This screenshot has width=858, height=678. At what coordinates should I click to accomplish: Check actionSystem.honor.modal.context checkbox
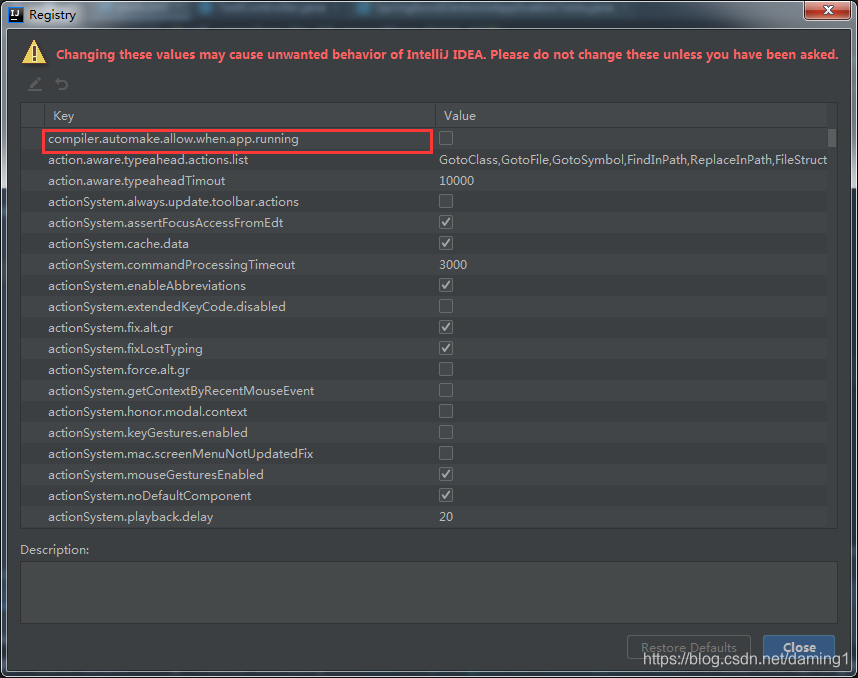(446, 411)
